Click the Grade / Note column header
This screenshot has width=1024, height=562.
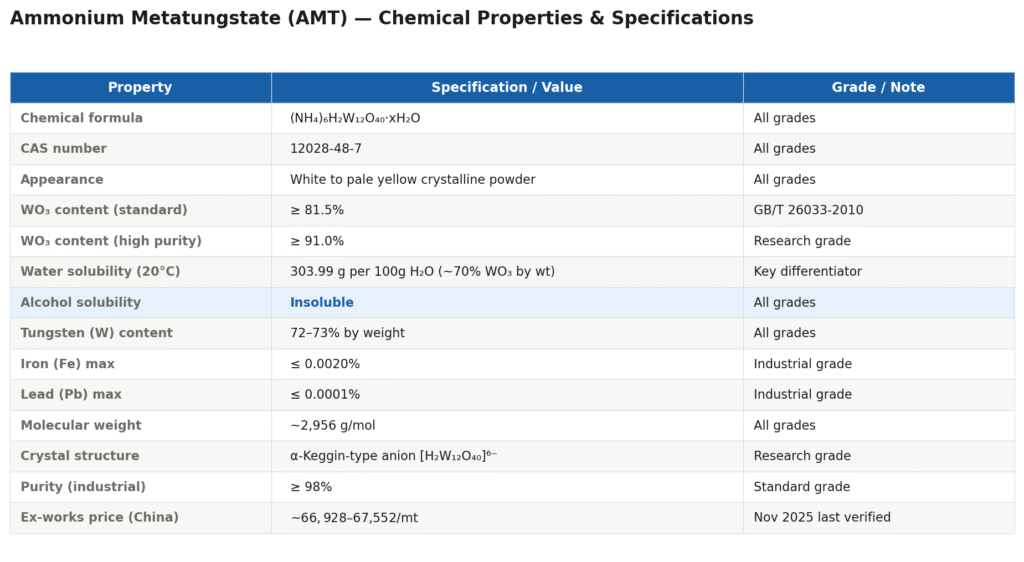(878, 88)
